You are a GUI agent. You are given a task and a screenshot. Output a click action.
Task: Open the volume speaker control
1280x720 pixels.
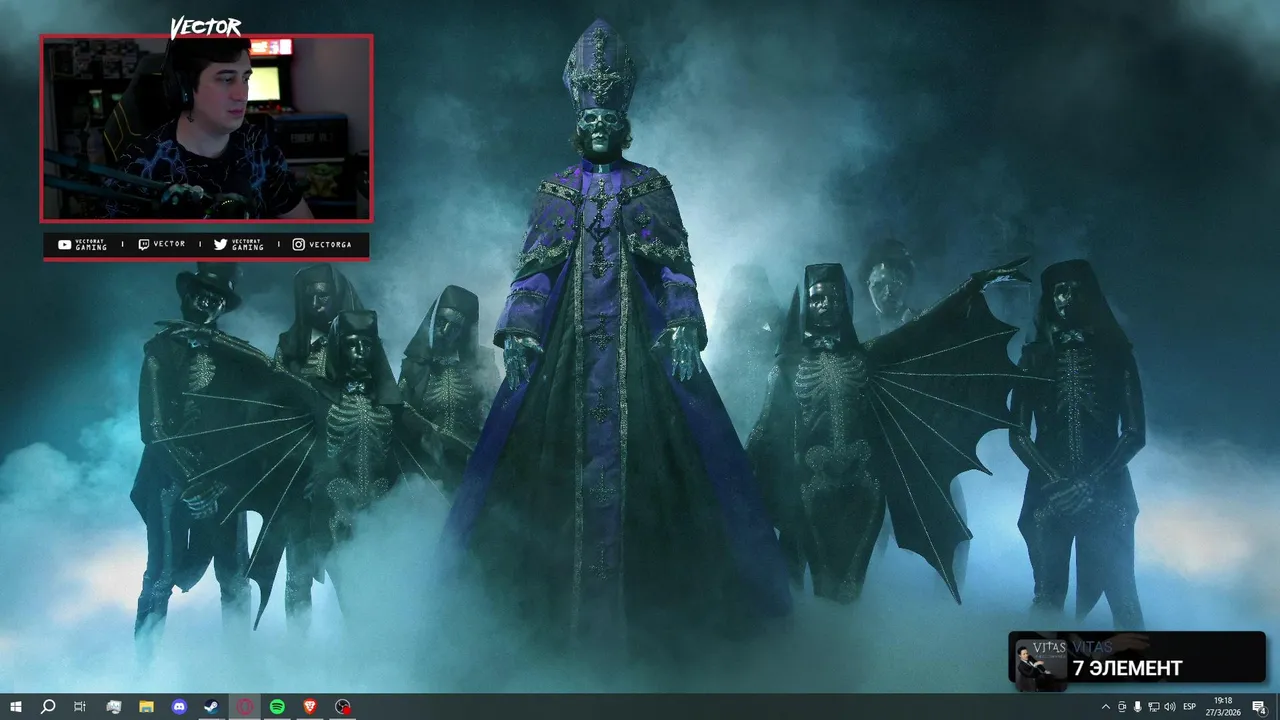(x=1169, y=707)
